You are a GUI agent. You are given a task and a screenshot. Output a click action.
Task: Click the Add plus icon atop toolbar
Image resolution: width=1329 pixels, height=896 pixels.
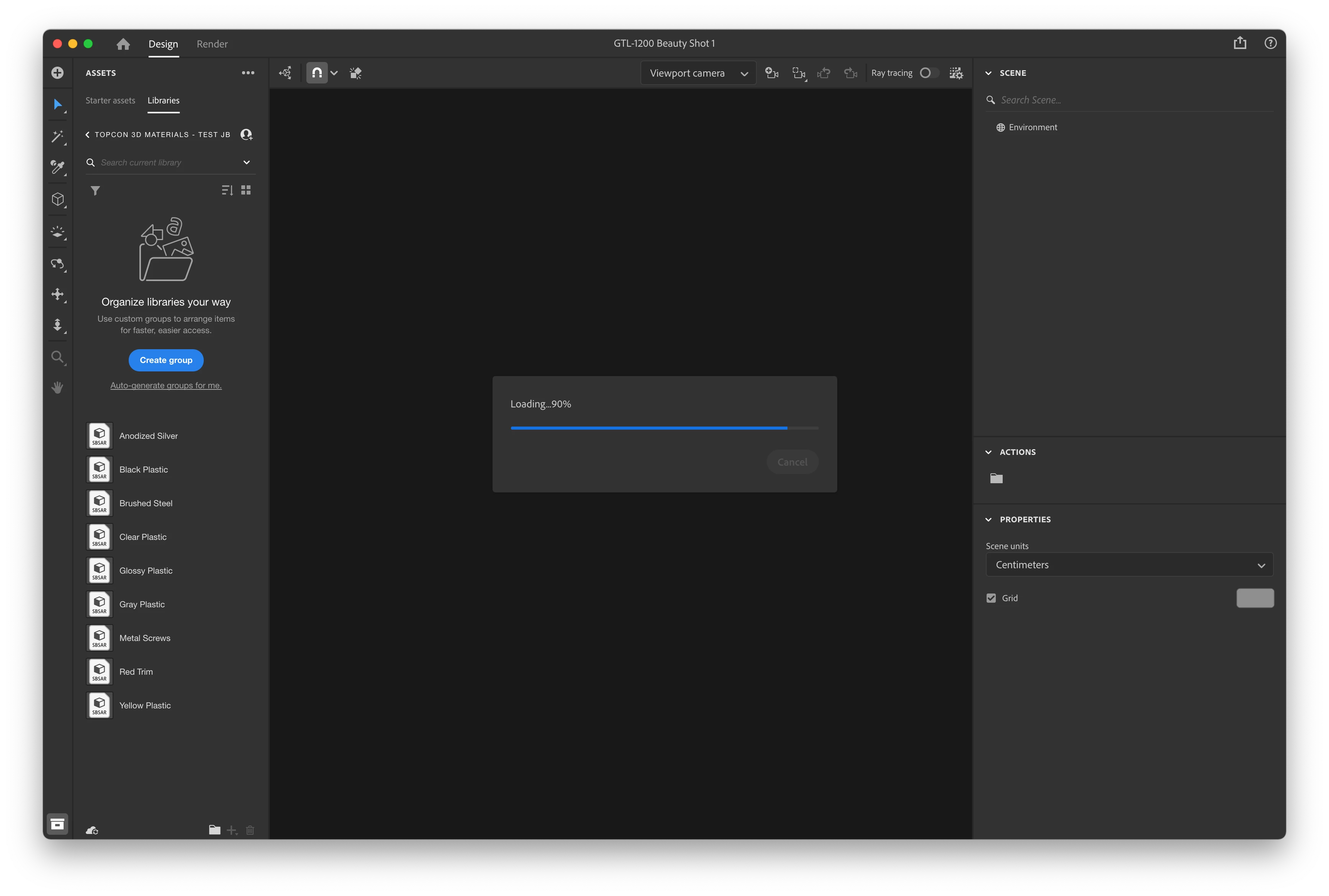(x=57, y=73)
